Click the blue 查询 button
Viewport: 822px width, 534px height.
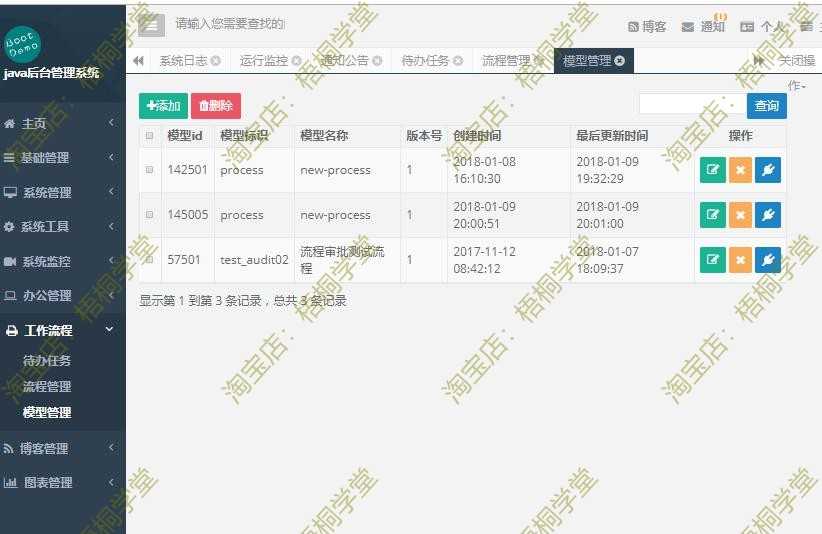[x=766, y=106]
